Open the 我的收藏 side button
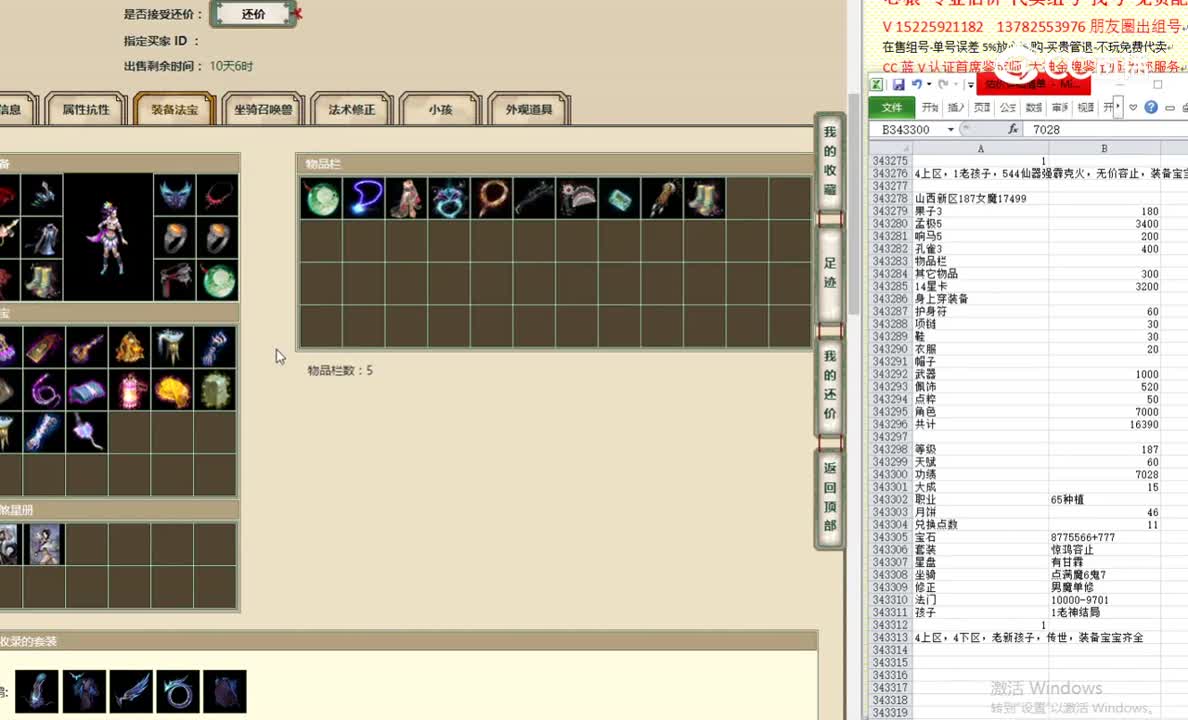The image size is (1188, 720). (x=830, y=161)
